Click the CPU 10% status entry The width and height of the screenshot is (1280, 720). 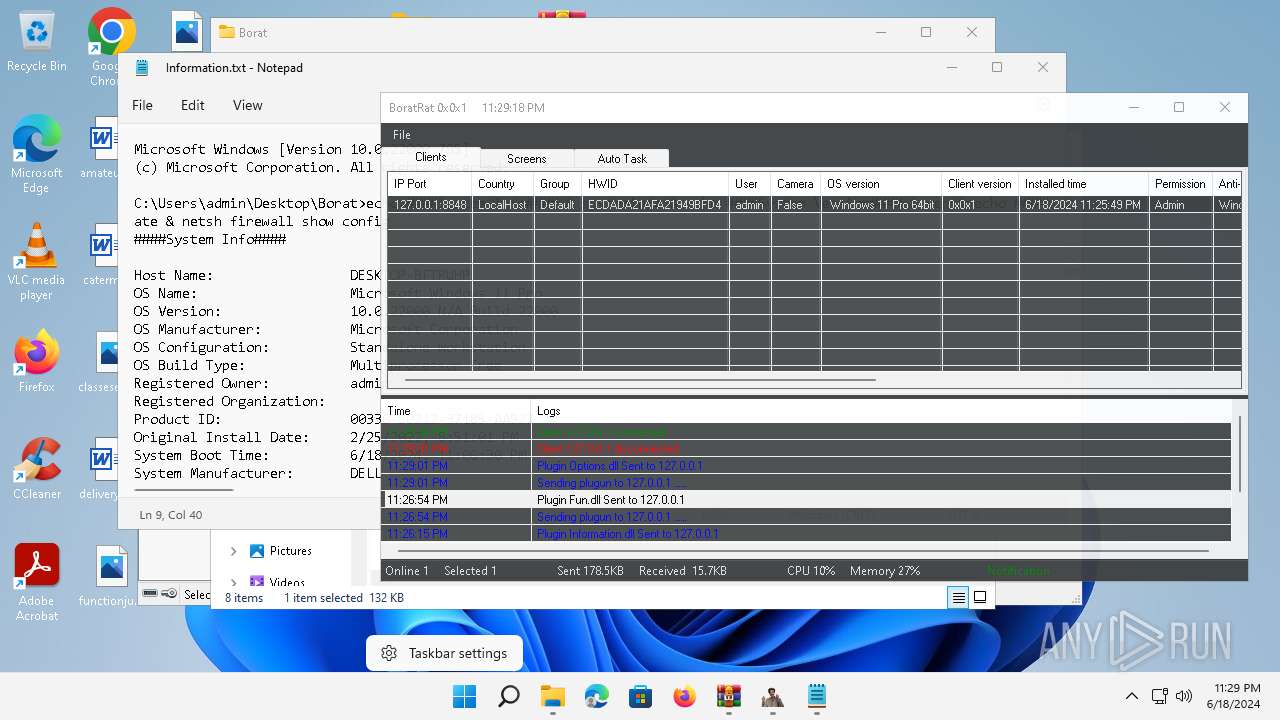click(x=810, y=571)
